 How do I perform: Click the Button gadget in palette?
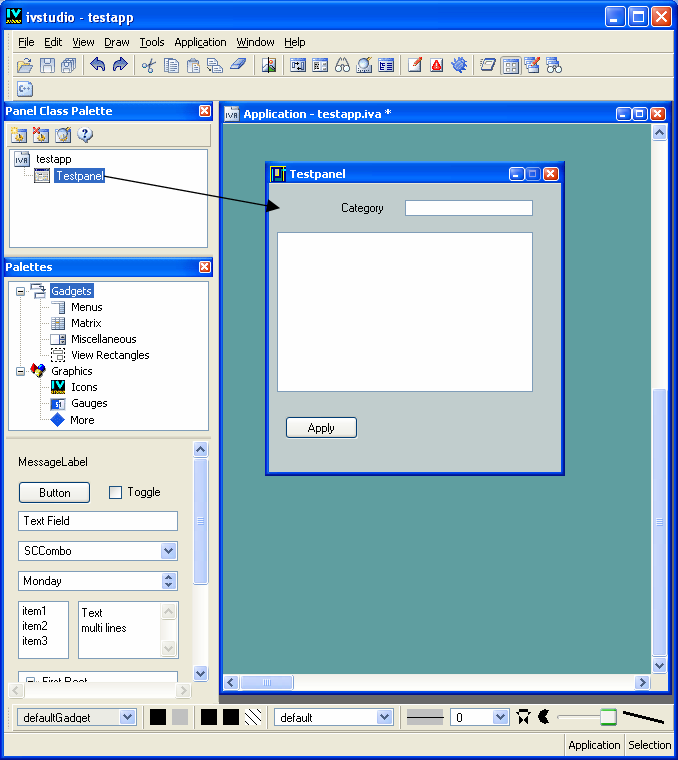point(54,492)
